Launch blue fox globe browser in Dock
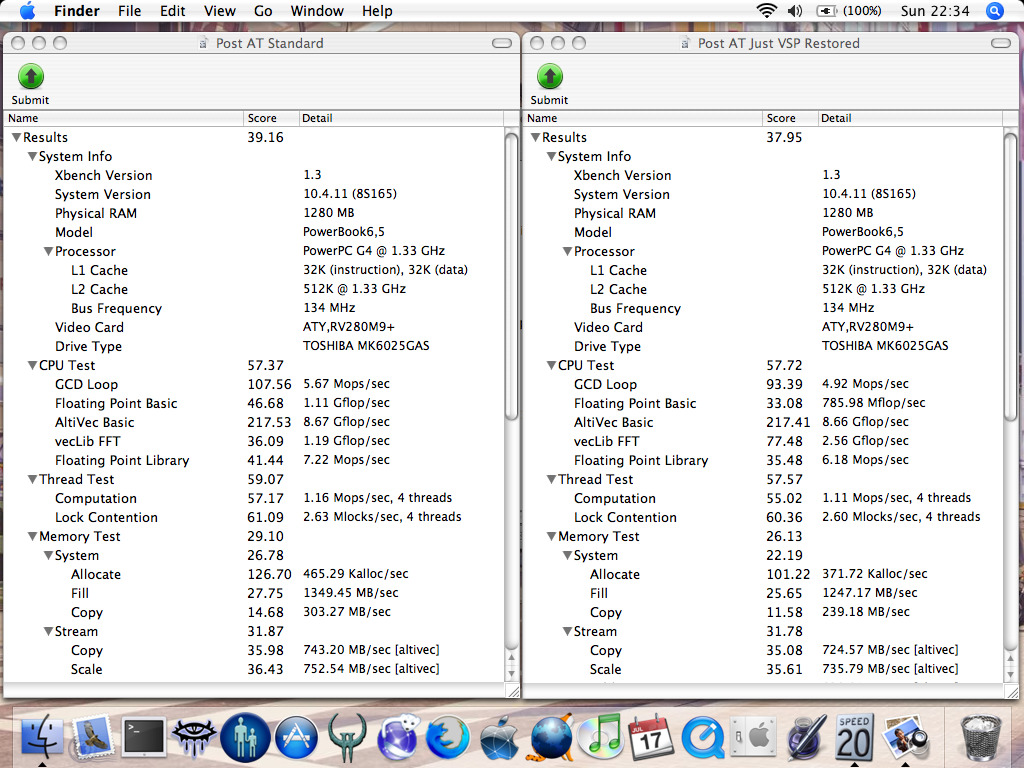Screen dimensions: 1024x768 (x=448, y=738)
